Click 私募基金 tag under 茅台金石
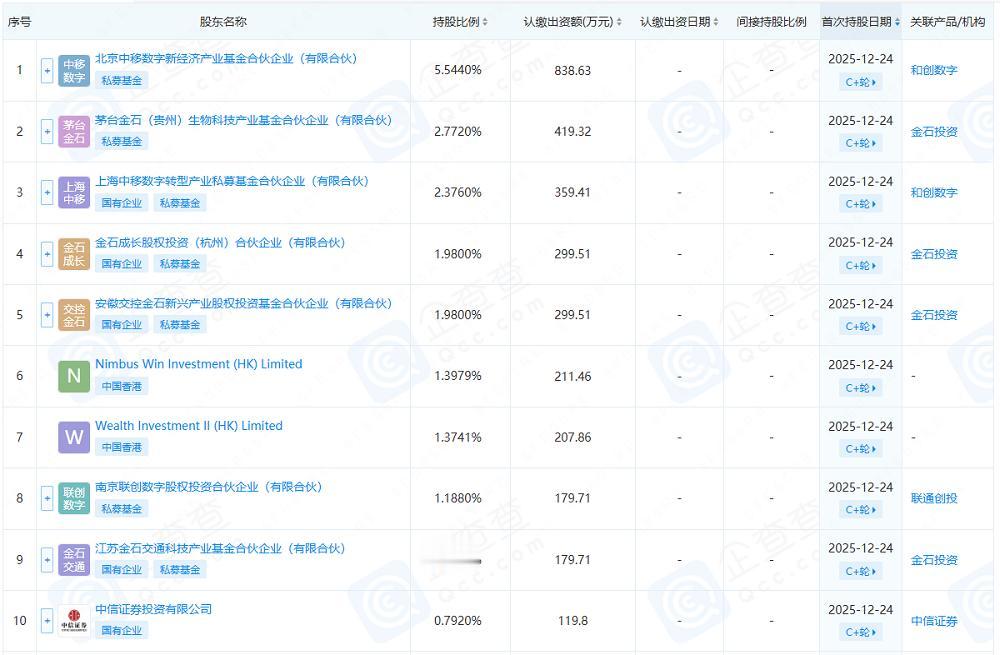 (x=122, y=142)
